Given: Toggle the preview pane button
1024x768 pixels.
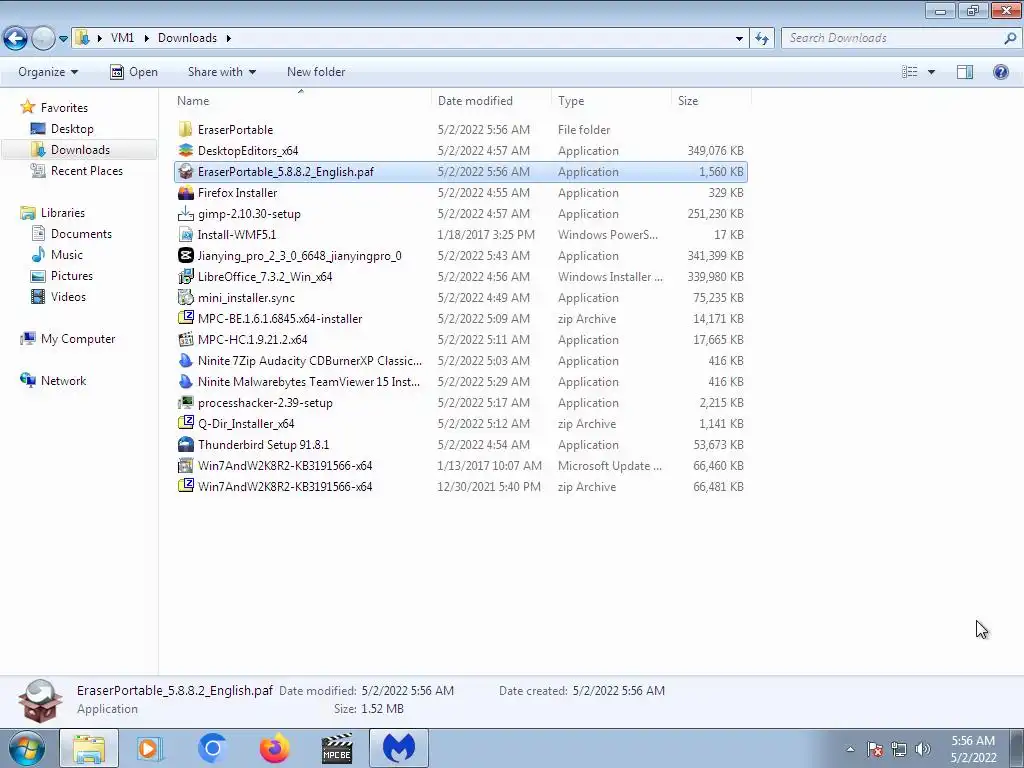Looking at the screenshot, I should click(965, 72).
